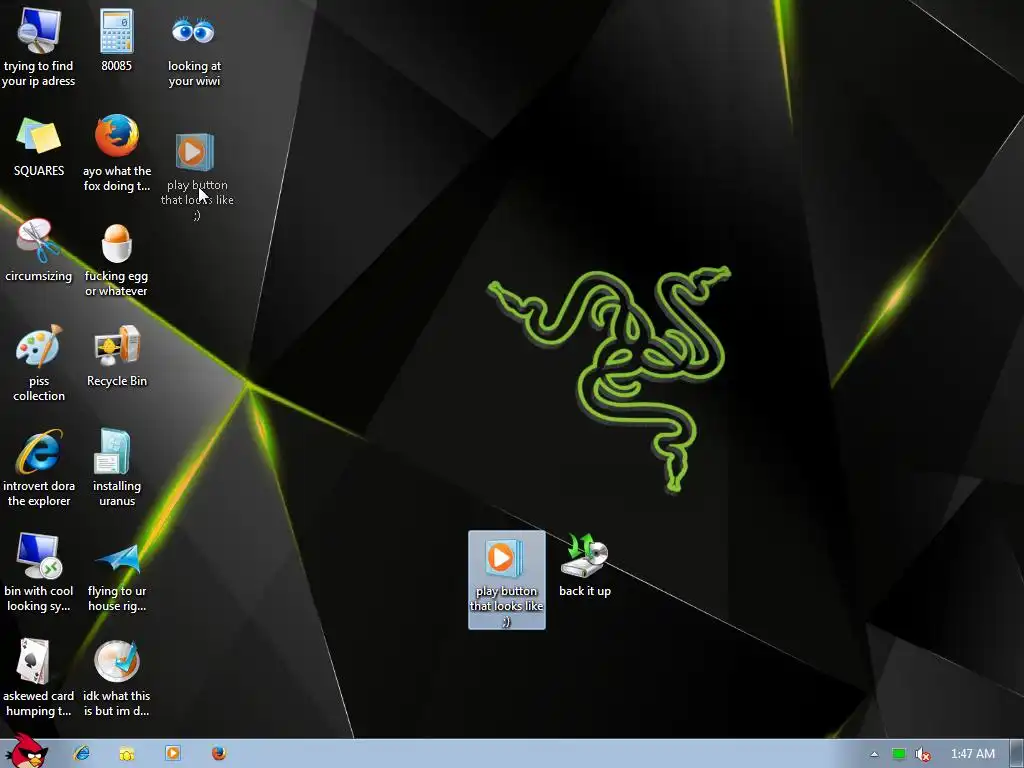Open Firefox from the taskbar
This screenshot has width=1024, height=768.
click(219, 754)
